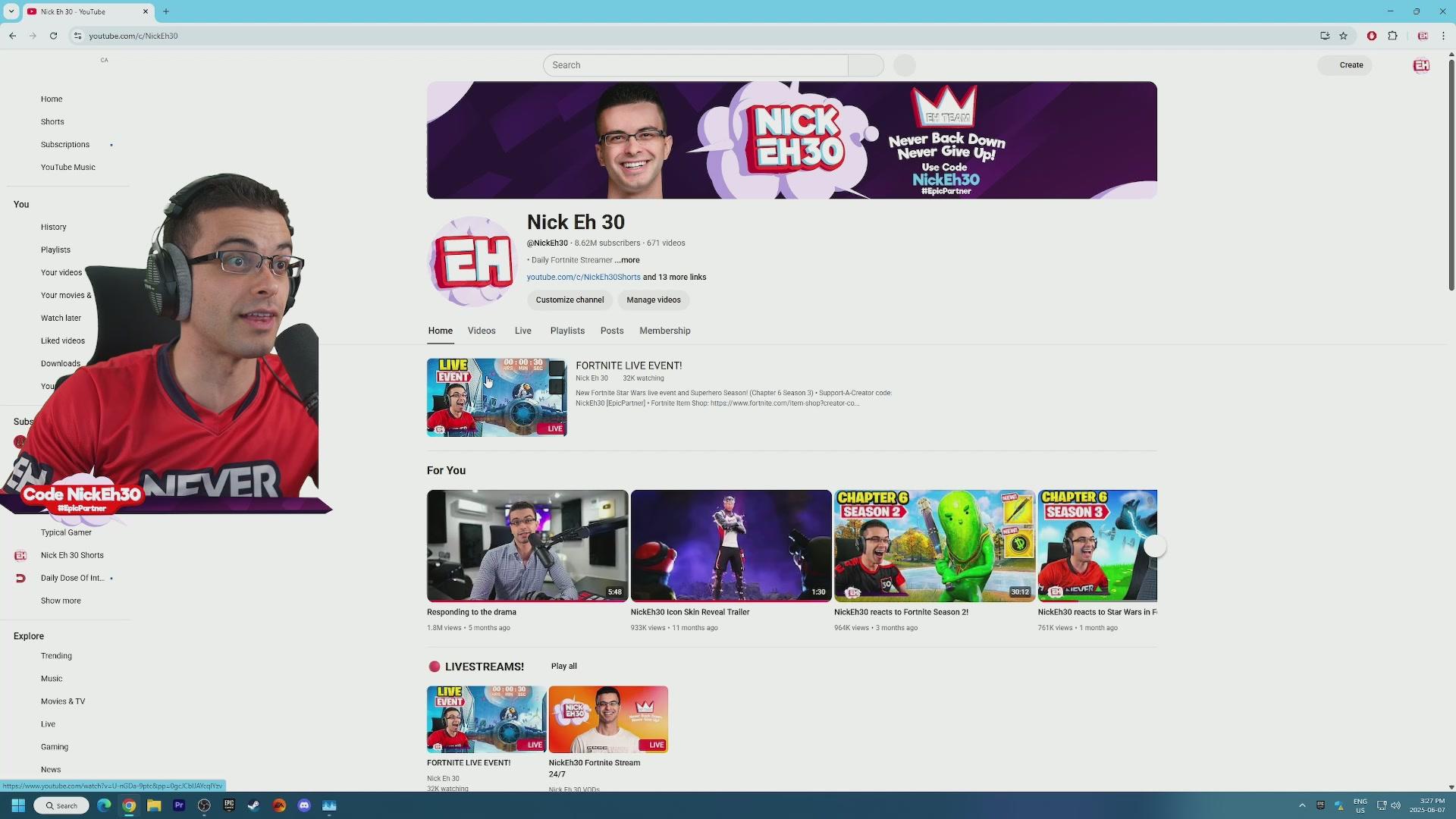
Task: Open the Responding to the drama thumbnail
Action: pyautogui.click(x=527, y=546)
